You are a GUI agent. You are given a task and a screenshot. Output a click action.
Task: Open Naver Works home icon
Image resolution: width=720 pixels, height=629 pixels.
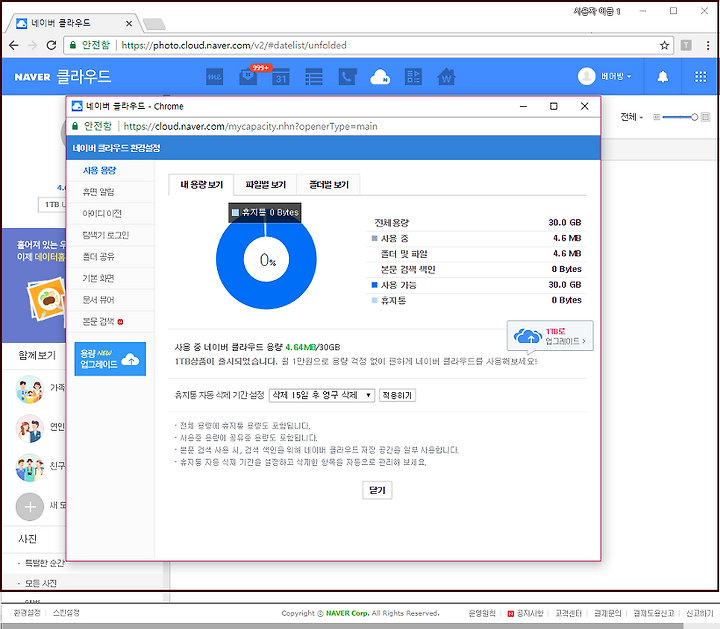pos(446,77)
